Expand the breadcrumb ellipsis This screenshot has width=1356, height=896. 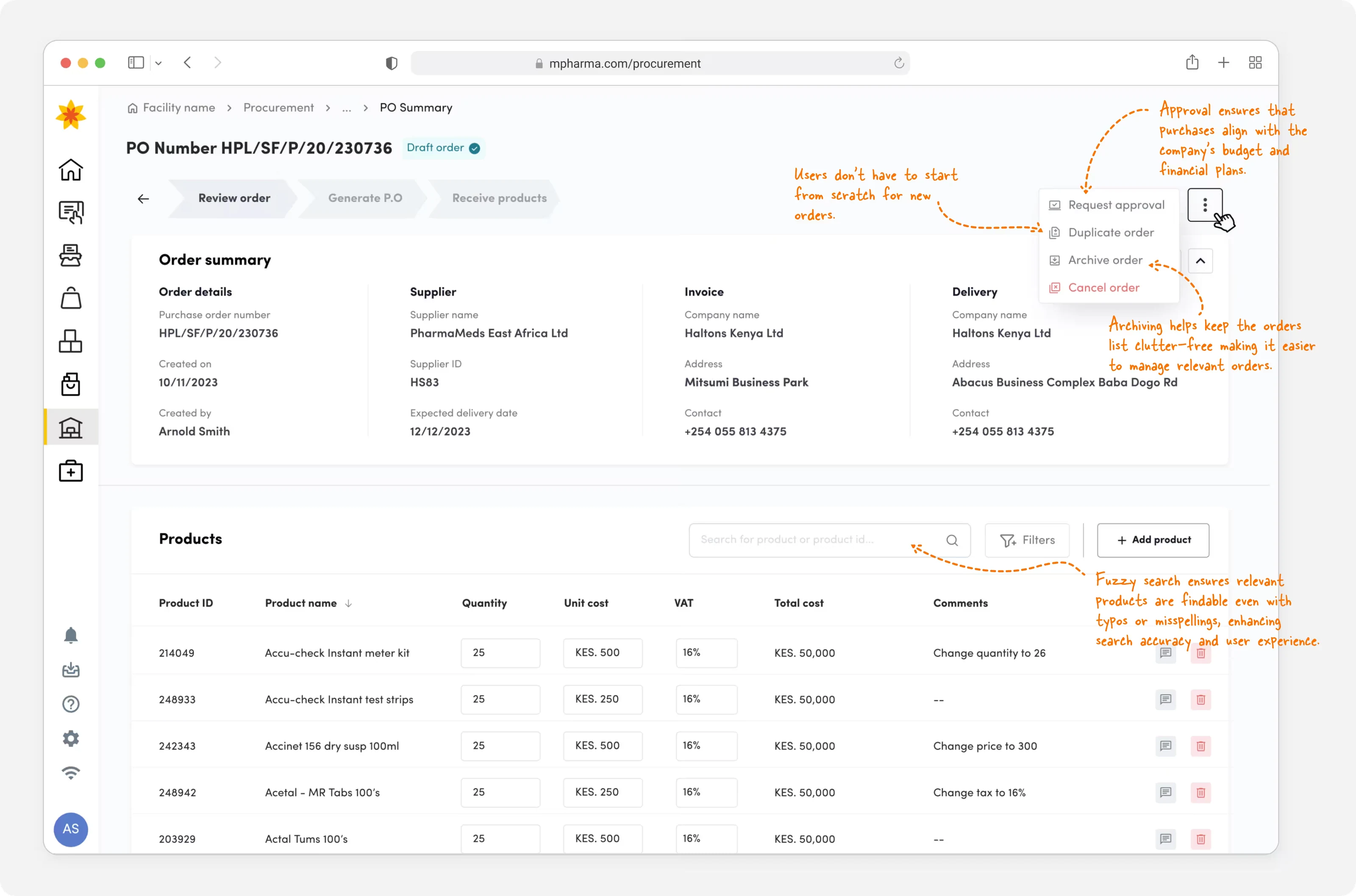(346, 108)
